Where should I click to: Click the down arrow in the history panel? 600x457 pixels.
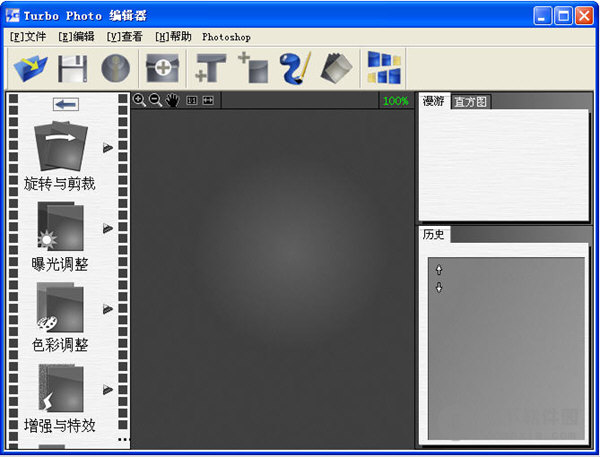tap(439, 287)
